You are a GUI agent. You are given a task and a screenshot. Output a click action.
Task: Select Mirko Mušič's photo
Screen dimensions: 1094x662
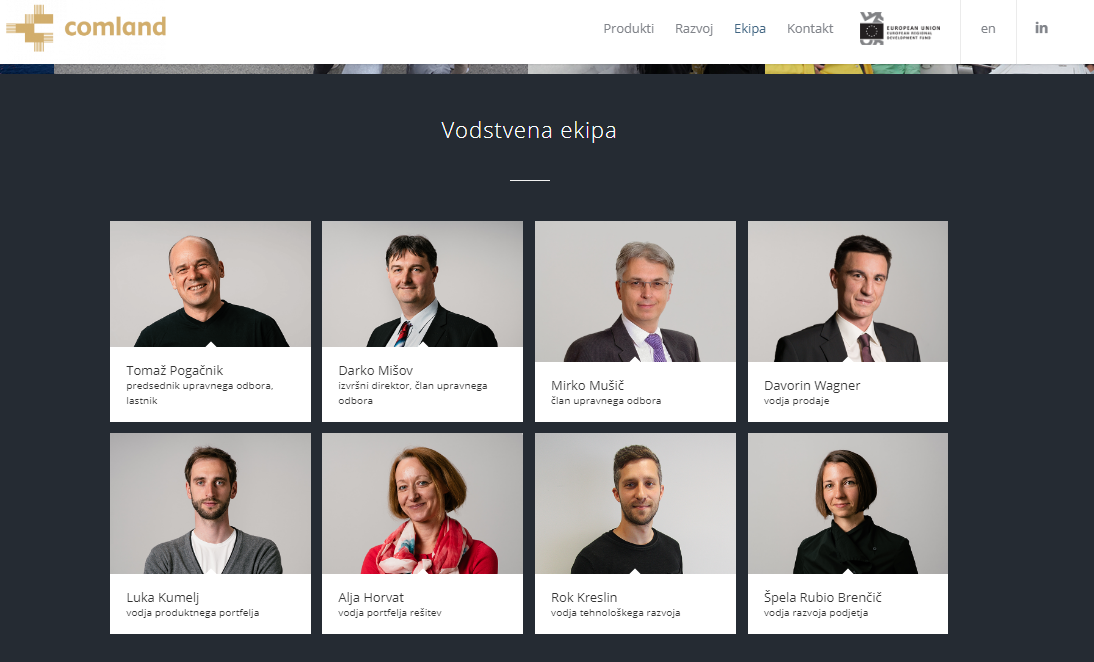[635, 292]
